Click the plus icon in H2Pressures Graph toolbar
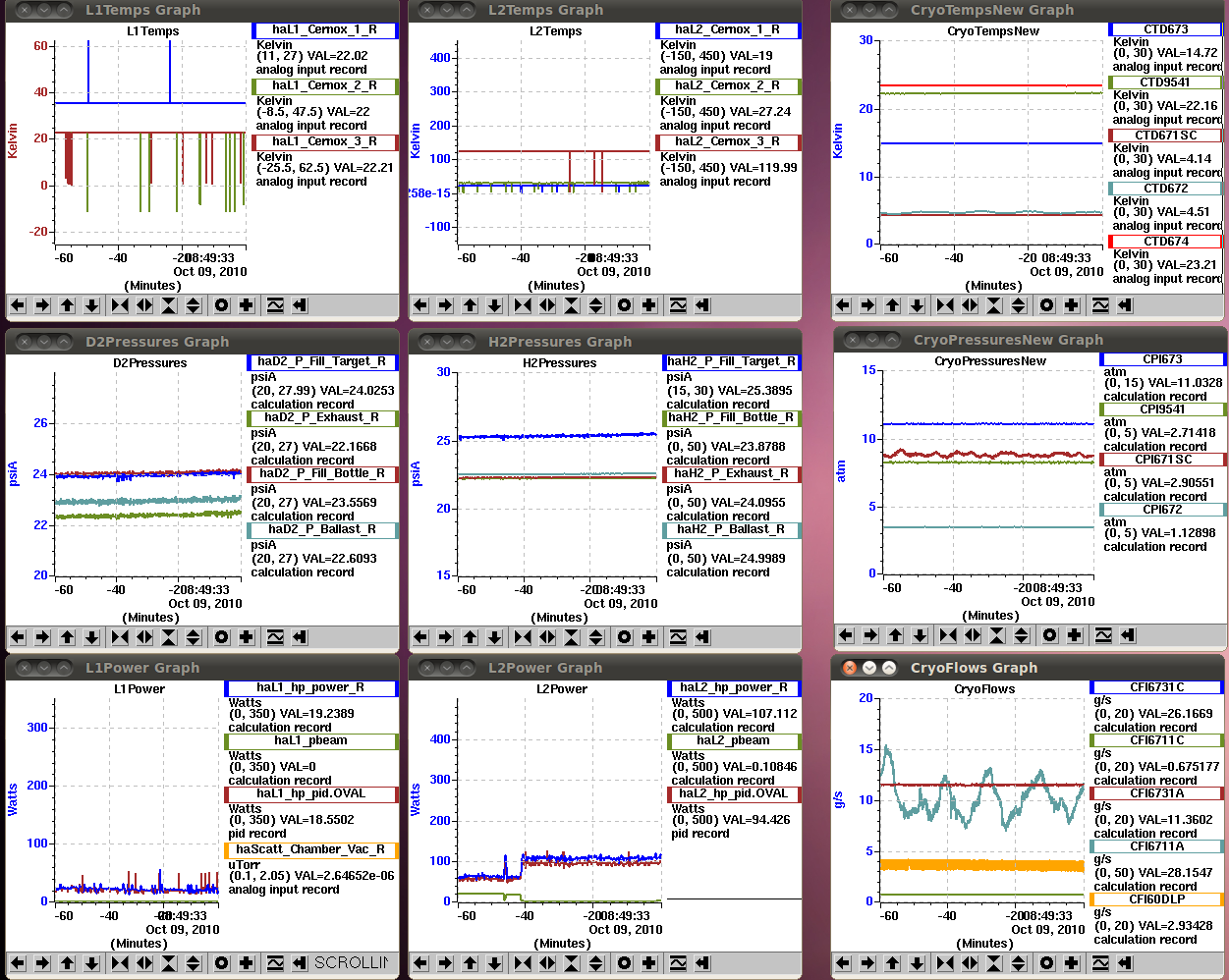The width and height of the screenshot is (1229, 980). [649, 637]
